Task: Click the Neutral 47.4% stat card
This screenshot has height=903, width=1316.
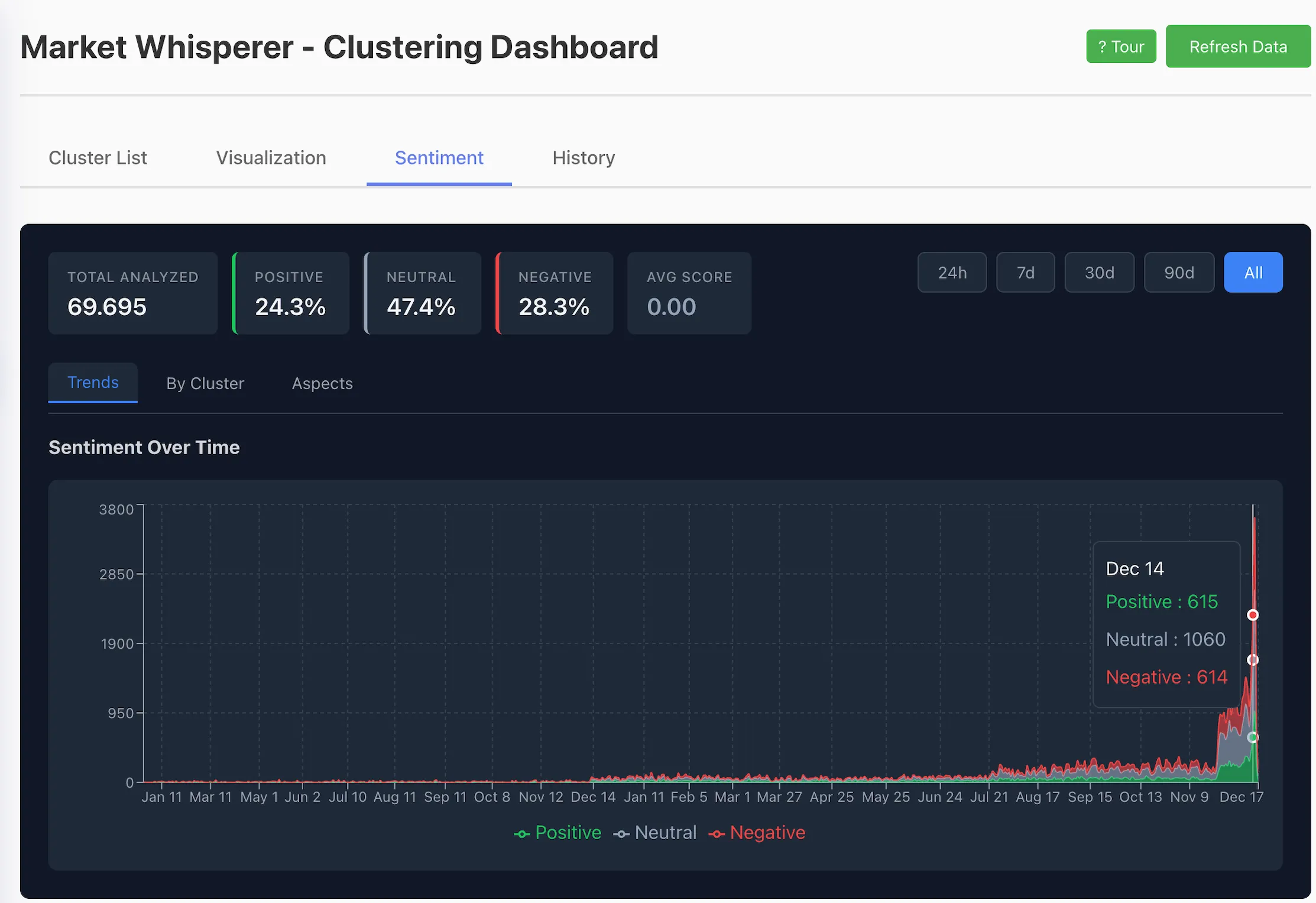Action: [423, 293]
